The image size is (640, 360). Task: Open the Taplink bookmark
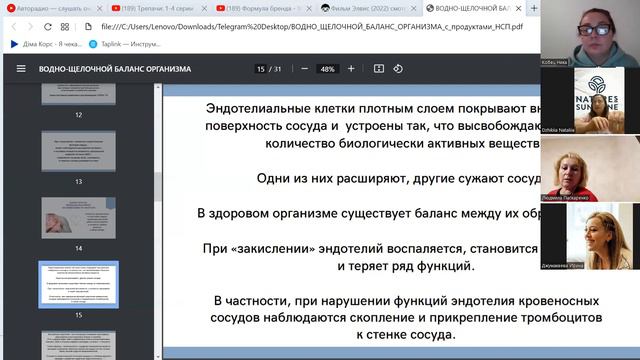pyautogui.click(x=124, y=44)
